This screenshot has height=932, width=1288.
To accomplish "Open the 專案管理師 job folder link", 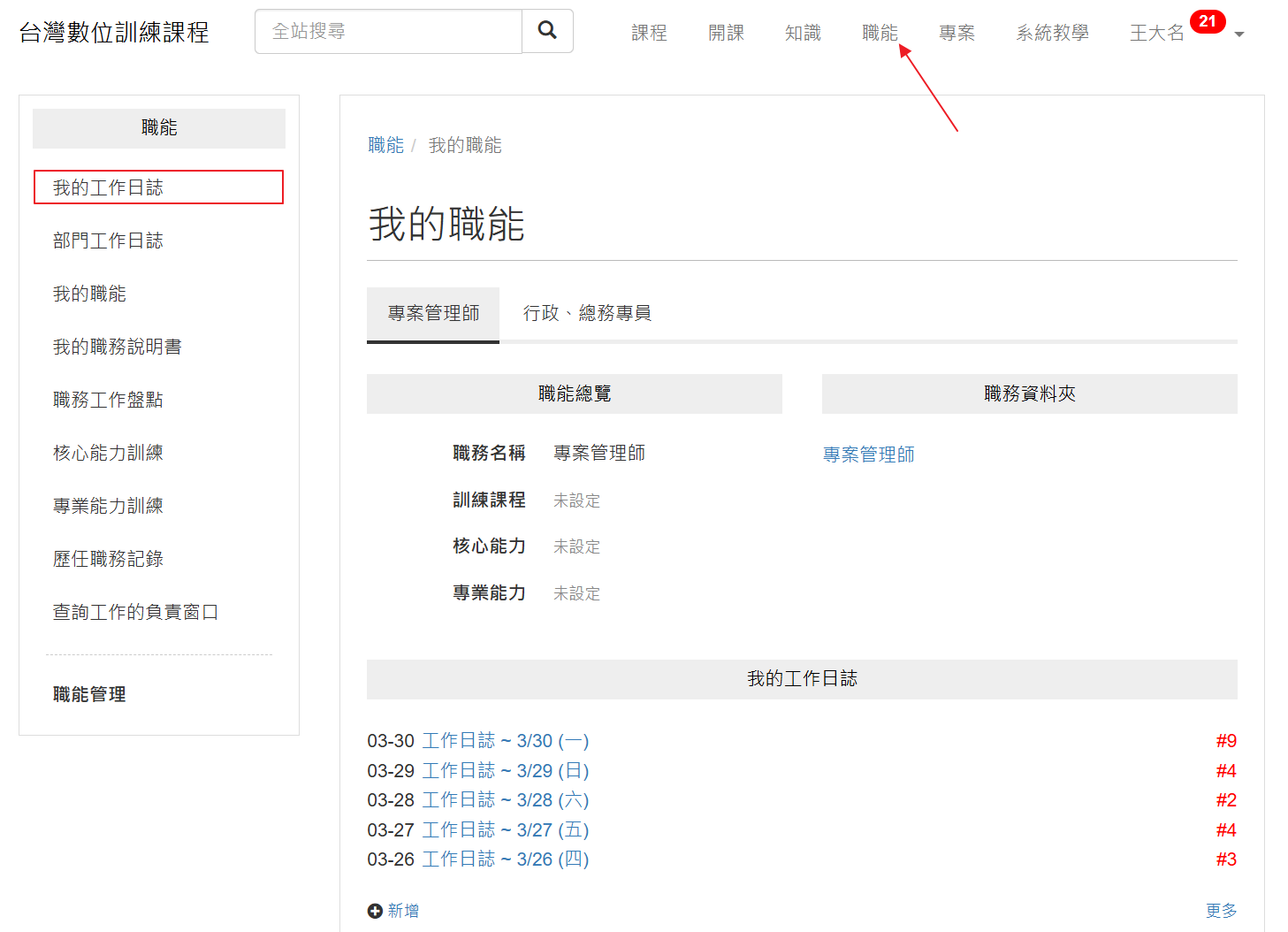I will [868, 455].
